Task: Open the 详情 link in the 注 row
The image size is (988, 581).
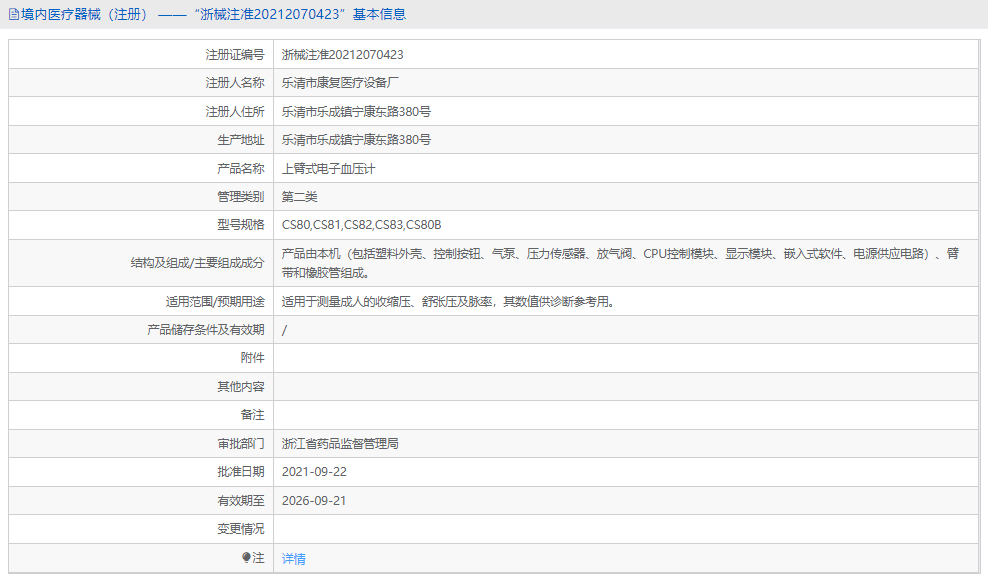Action: [x=291, y=558]
